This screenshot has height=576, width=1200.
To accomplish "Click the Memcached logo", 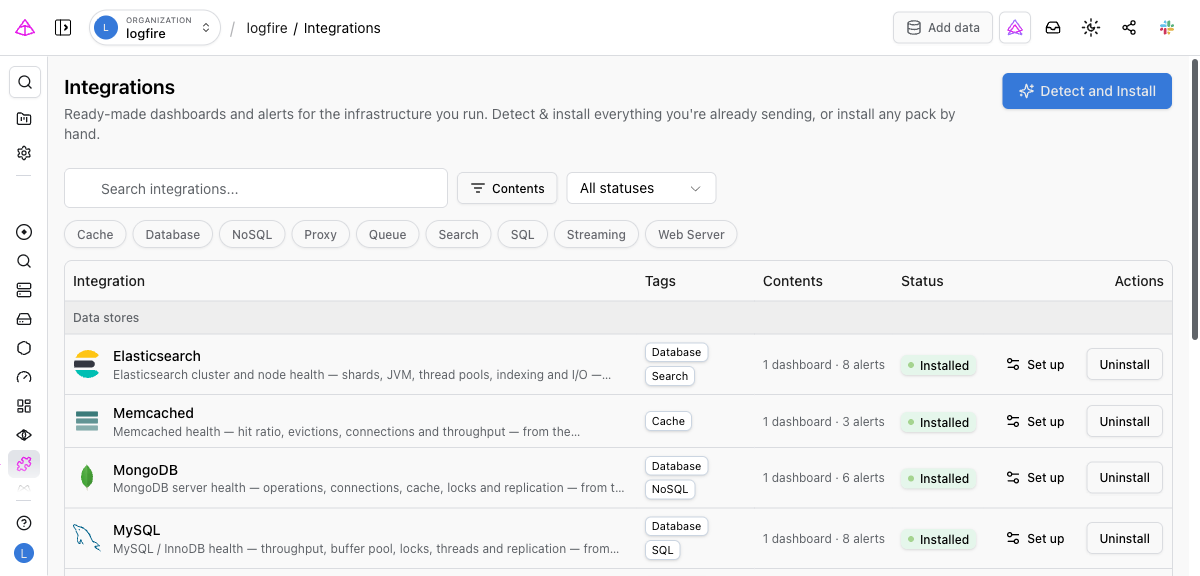I will pyautogui.click(x=87, y=421).
